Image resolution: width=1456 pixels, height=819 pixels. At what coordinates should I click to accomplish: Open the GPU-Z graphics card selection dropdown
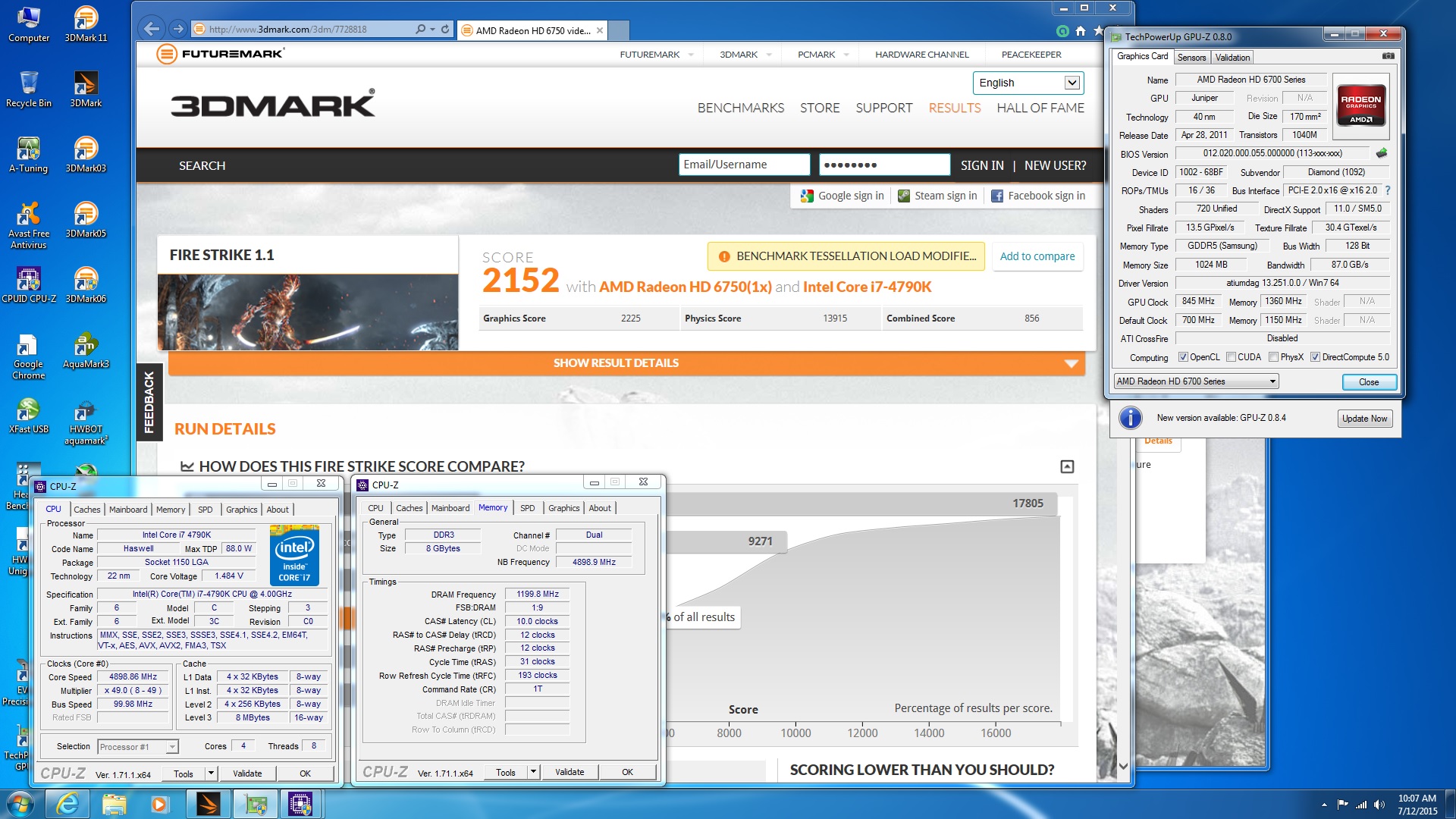[1196, 381]
